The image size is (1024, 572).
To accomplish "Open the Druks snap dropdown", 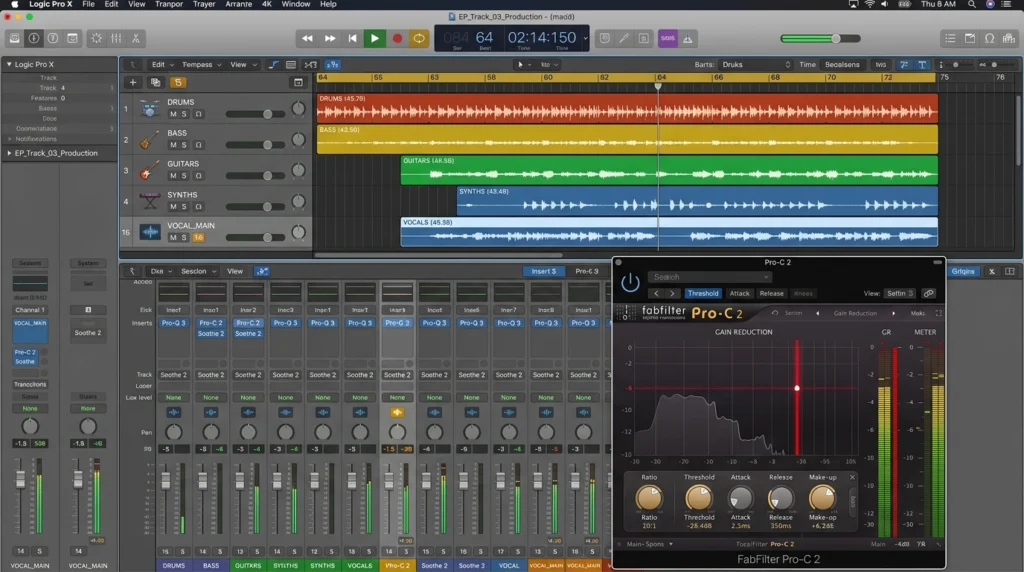I will click(756, 65).
